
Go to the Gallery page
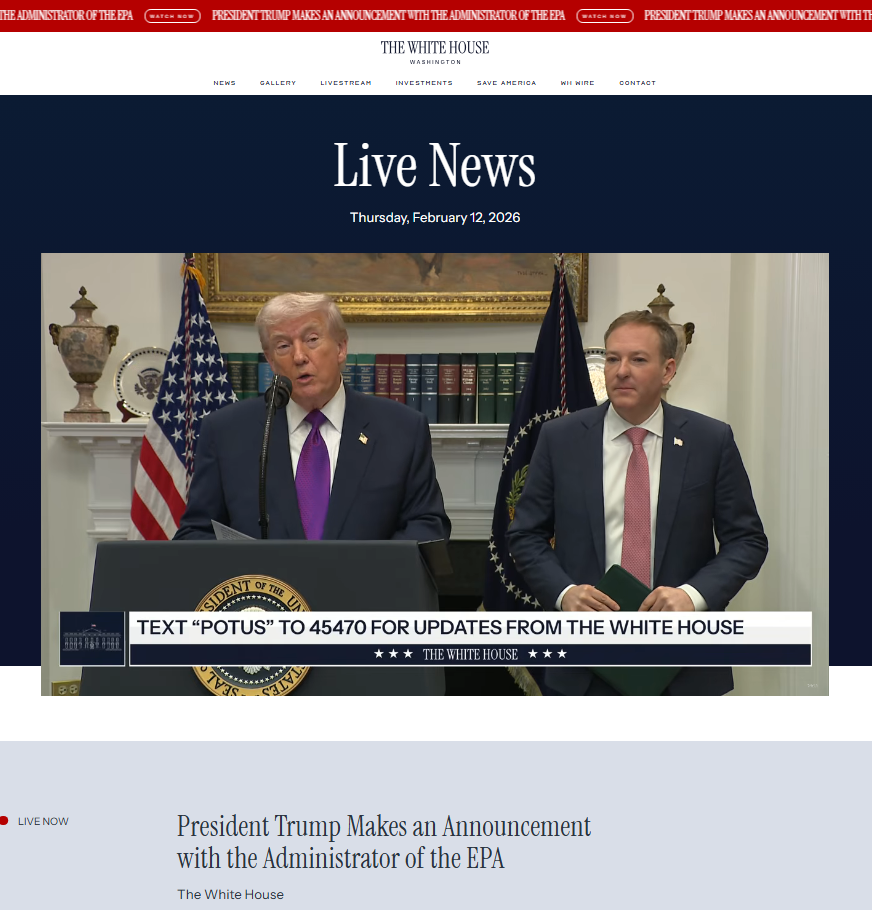pos(278,83)
